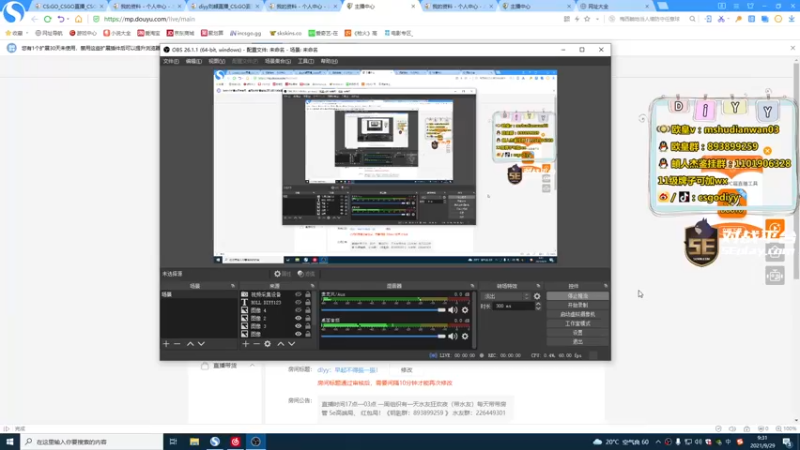The width and height of the screenshot is (800, 450).
Task: Click the 工作室模式 studio mode button
Action: [577, 323]
